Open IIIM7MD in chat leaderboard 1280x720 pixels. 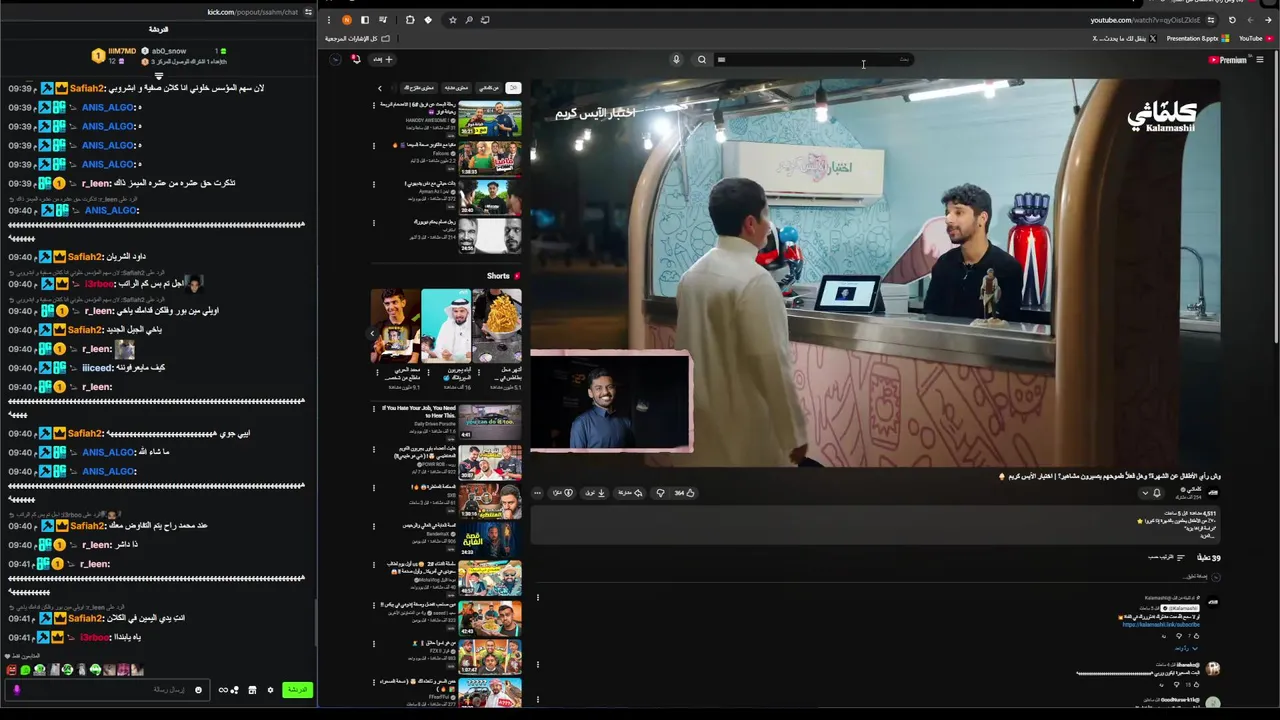pos(122,51)
